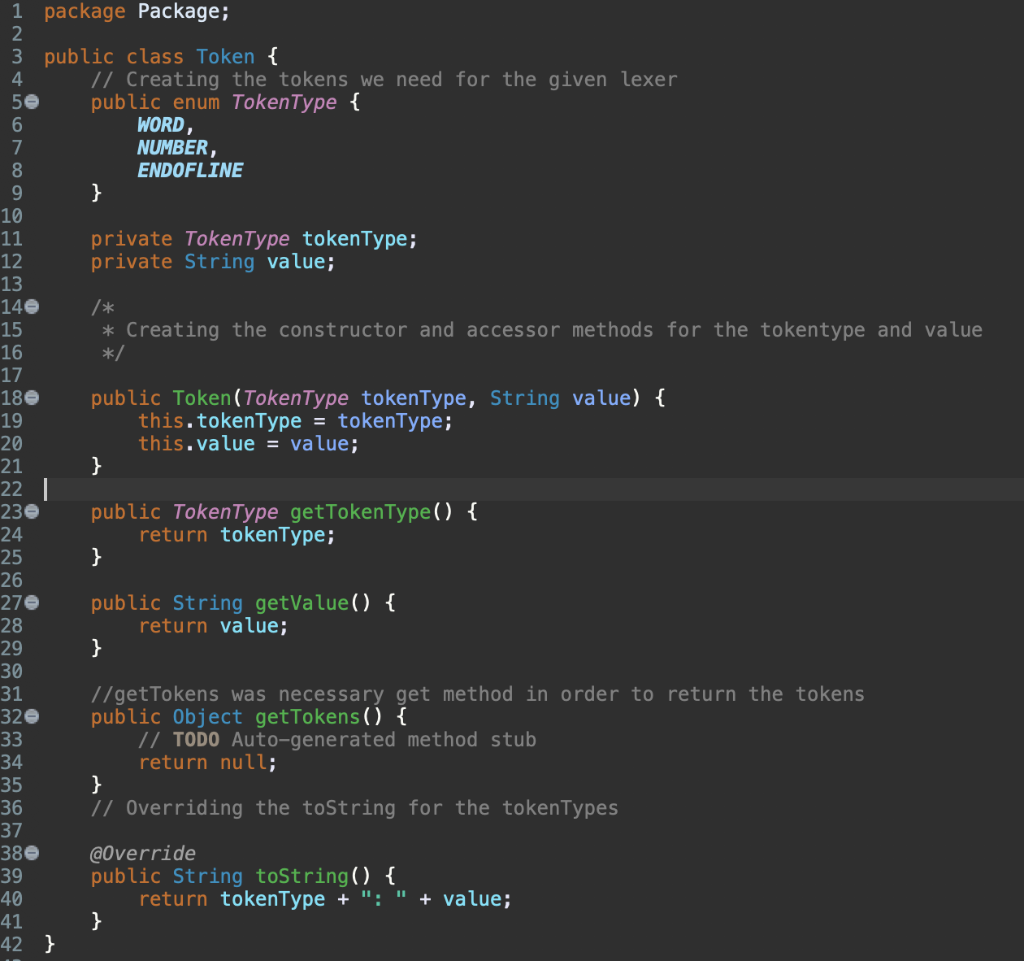
Task: Click the getValue method name
Action: click(x=302, y=603)
